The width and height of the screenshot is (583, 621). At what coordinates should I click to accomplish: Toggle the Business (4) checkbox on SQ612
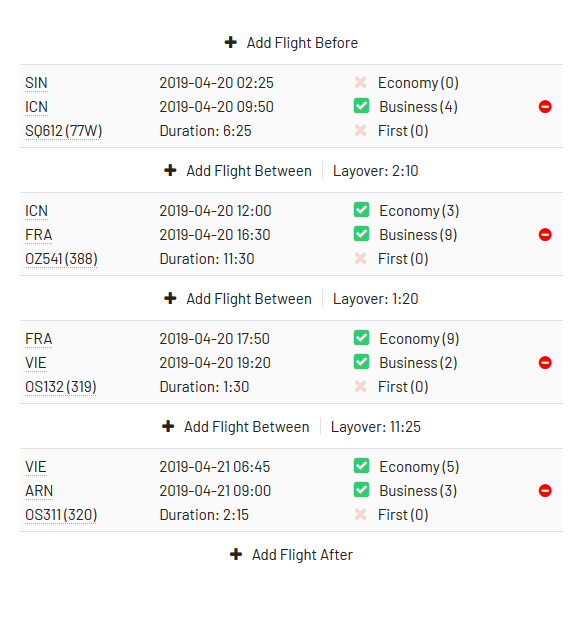coord(361,106)
